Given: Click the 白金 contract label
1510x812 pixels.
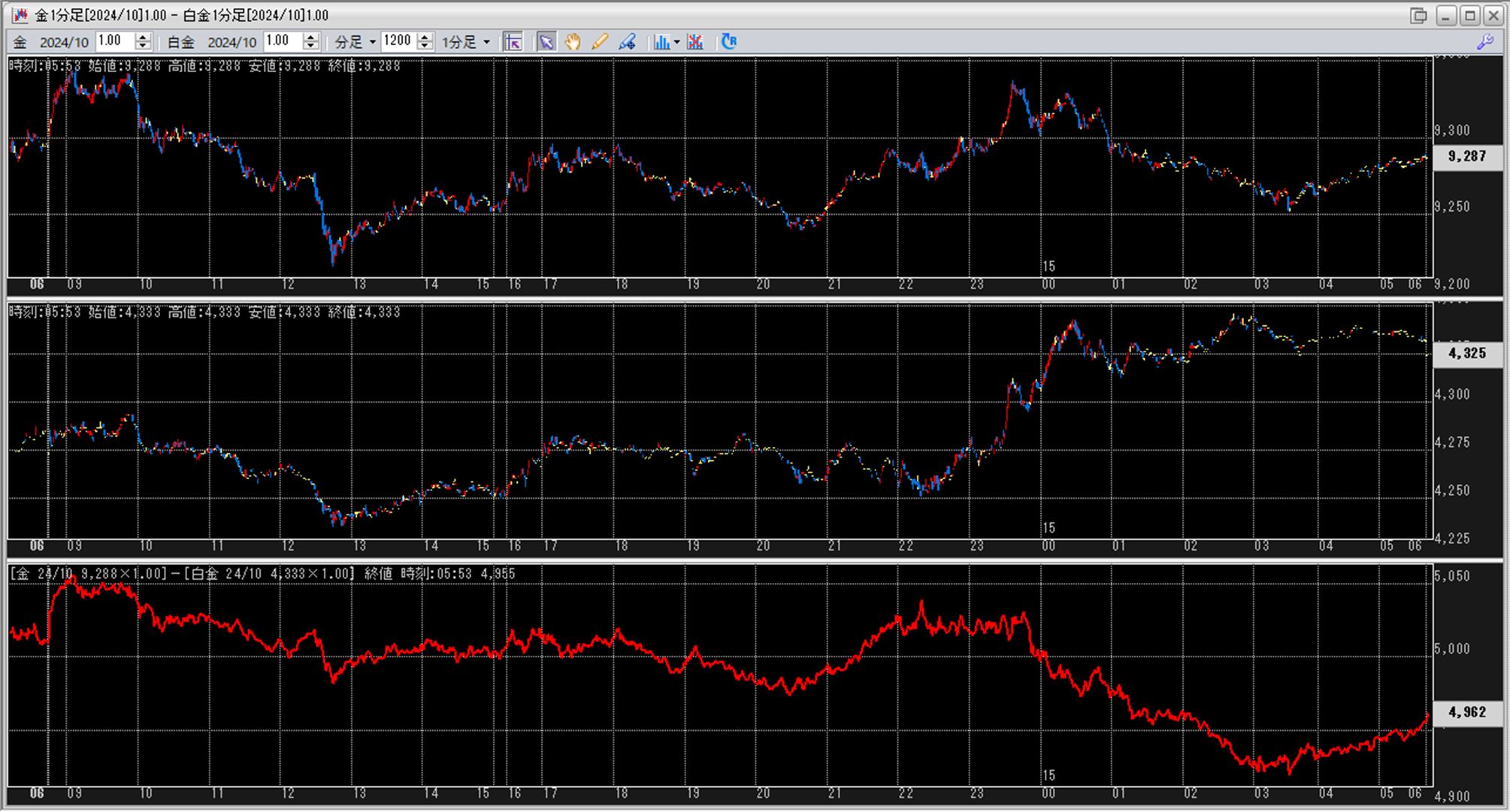Looking at the screenshot, I should (181, 42).
